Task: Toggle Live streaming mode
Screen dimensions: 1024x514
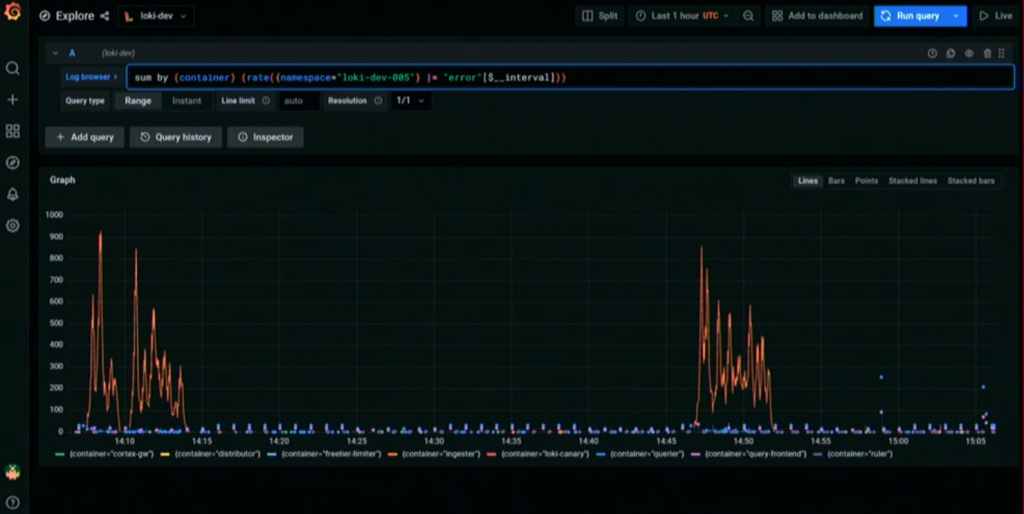Action: (x=995, y=16)
